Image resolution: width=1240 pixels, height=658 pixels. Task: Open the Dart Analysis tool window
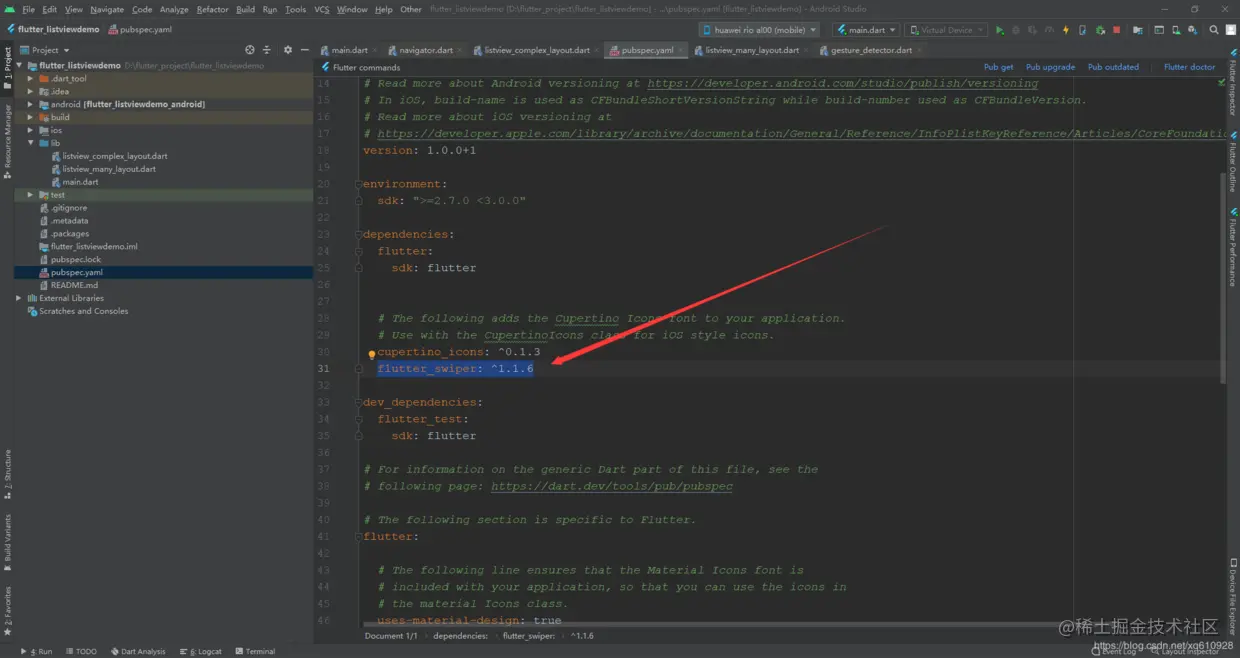tap(138, 651)
